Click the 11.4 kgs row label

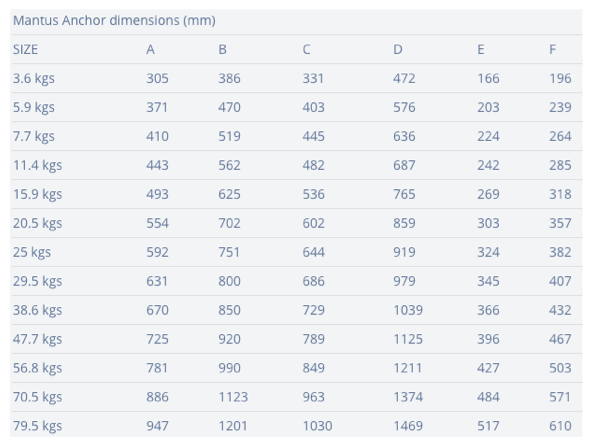[37, 165]
